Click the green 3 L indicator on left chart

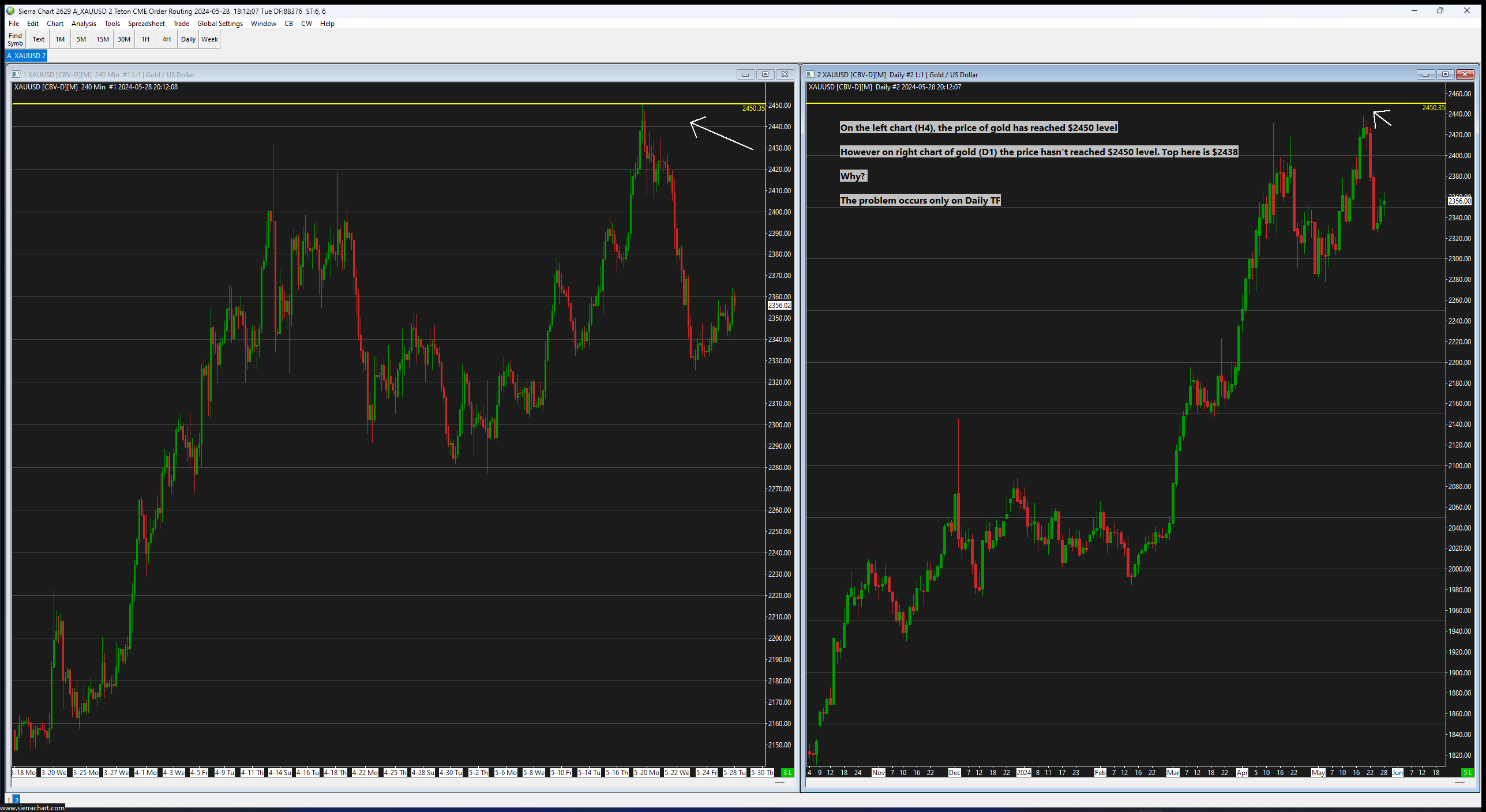787,772
